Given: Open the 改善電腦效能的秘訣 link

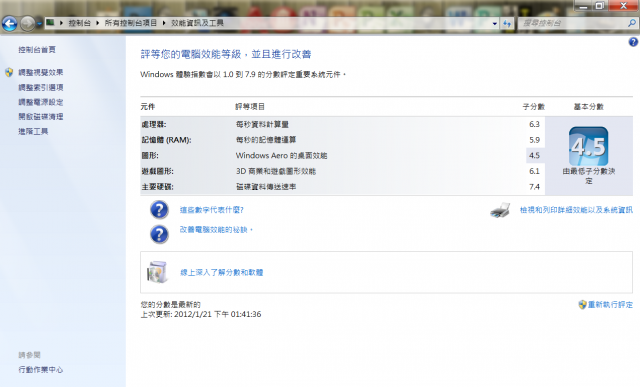Looking at the screenshot, I should coord(216,230).
